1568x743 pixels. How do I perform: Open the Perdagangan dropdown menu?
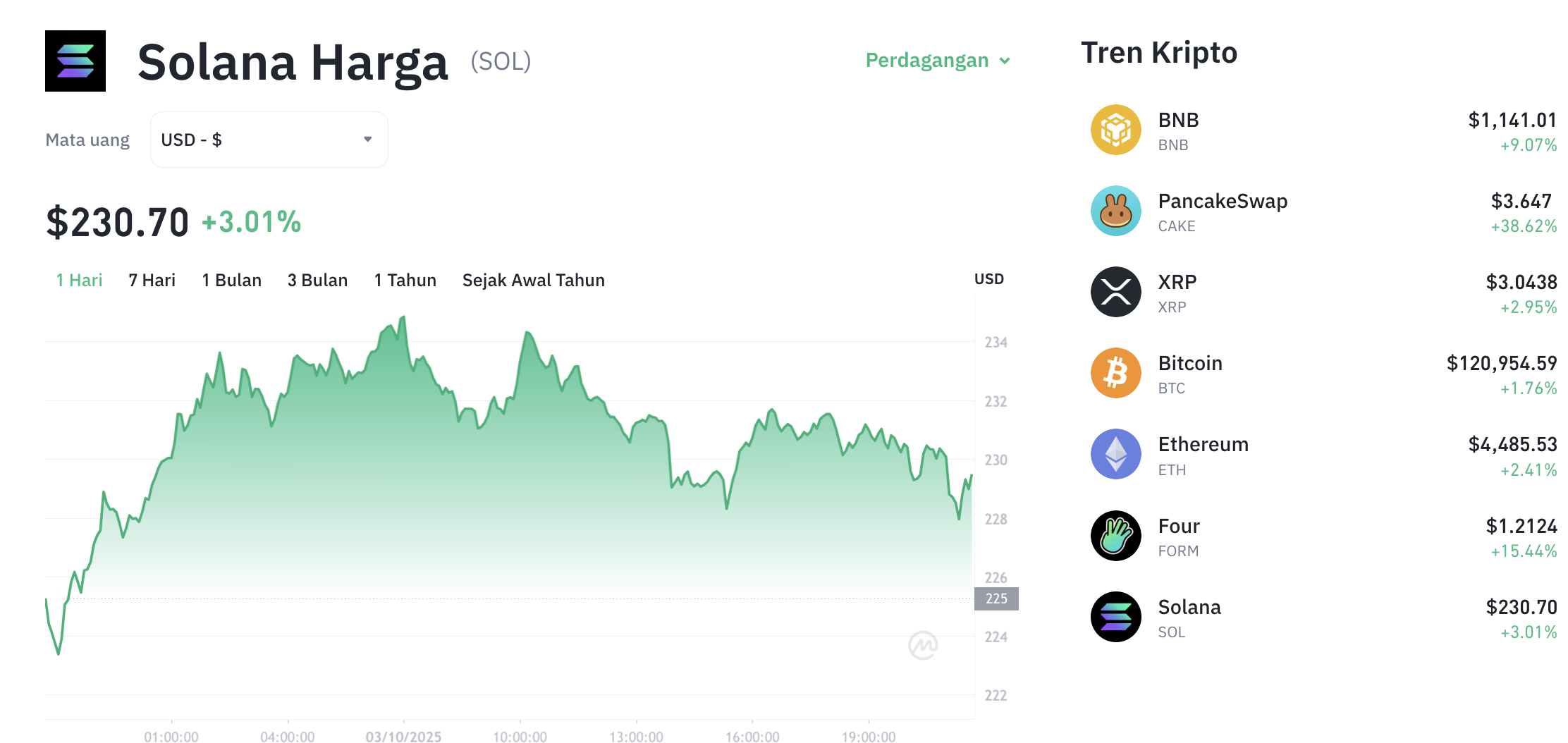(x=937, y=61)
